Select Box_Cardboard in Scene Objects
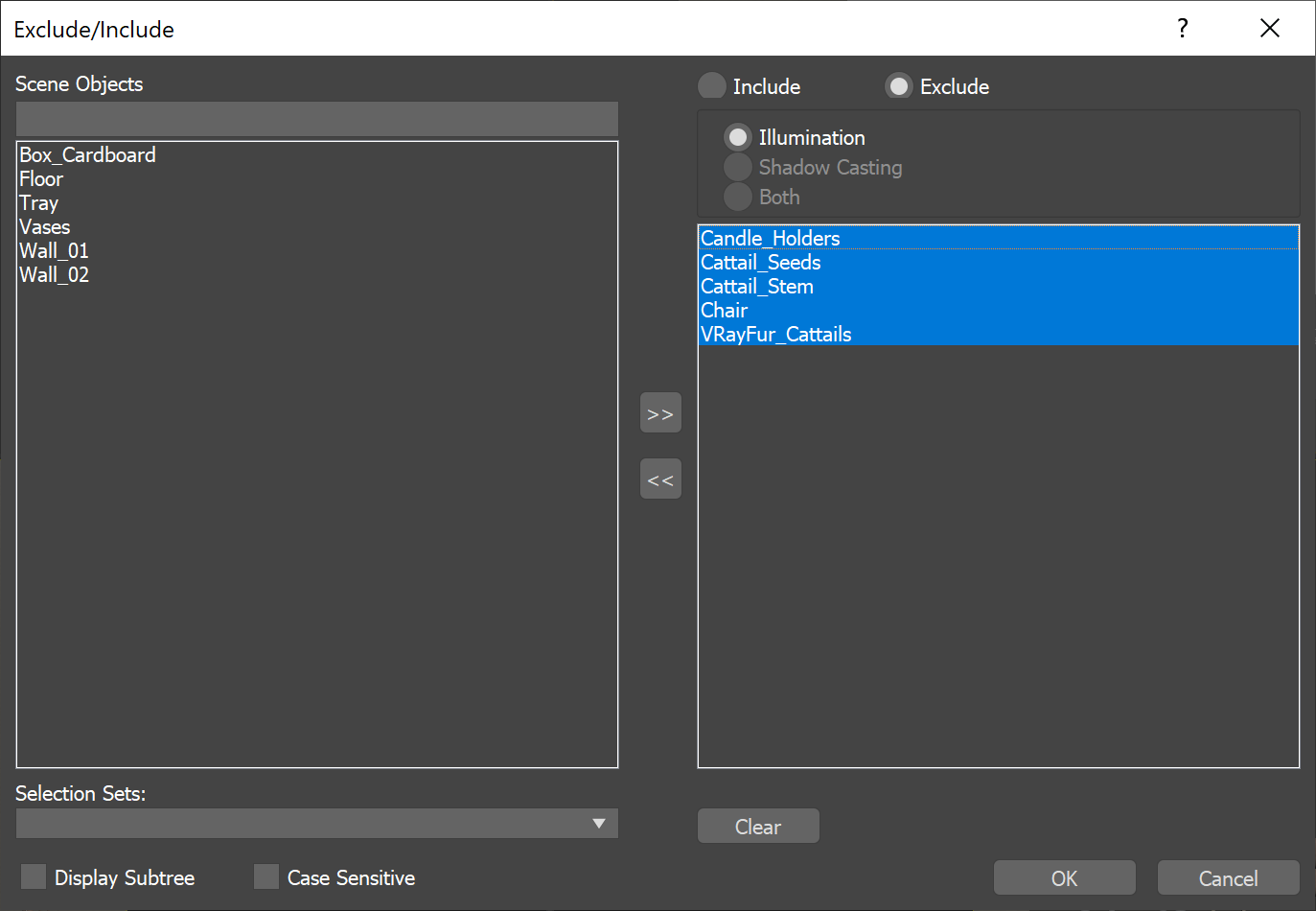The image size is (1316, 911). coord(87,154)
